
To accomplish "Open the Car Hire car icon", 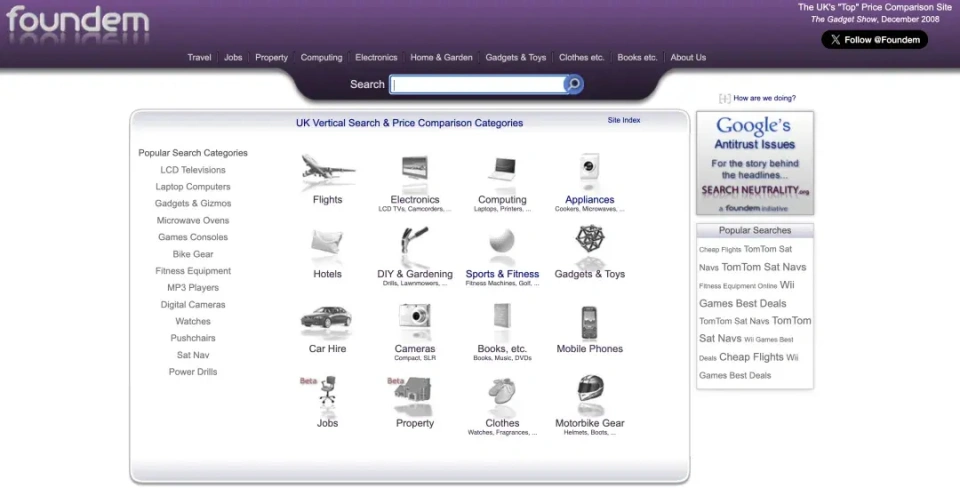I will (x=326, y=320).
